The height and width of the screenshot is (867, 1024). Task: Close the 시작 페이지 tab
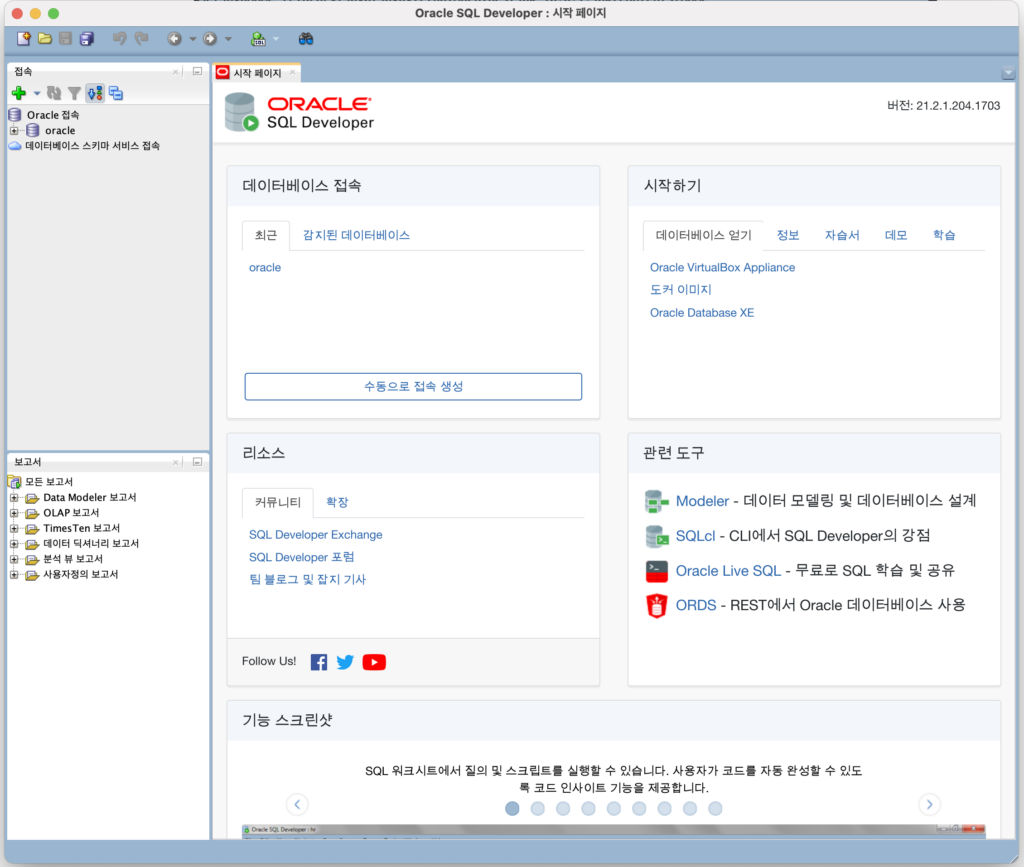pyautogui.click(x=293, y=72)
